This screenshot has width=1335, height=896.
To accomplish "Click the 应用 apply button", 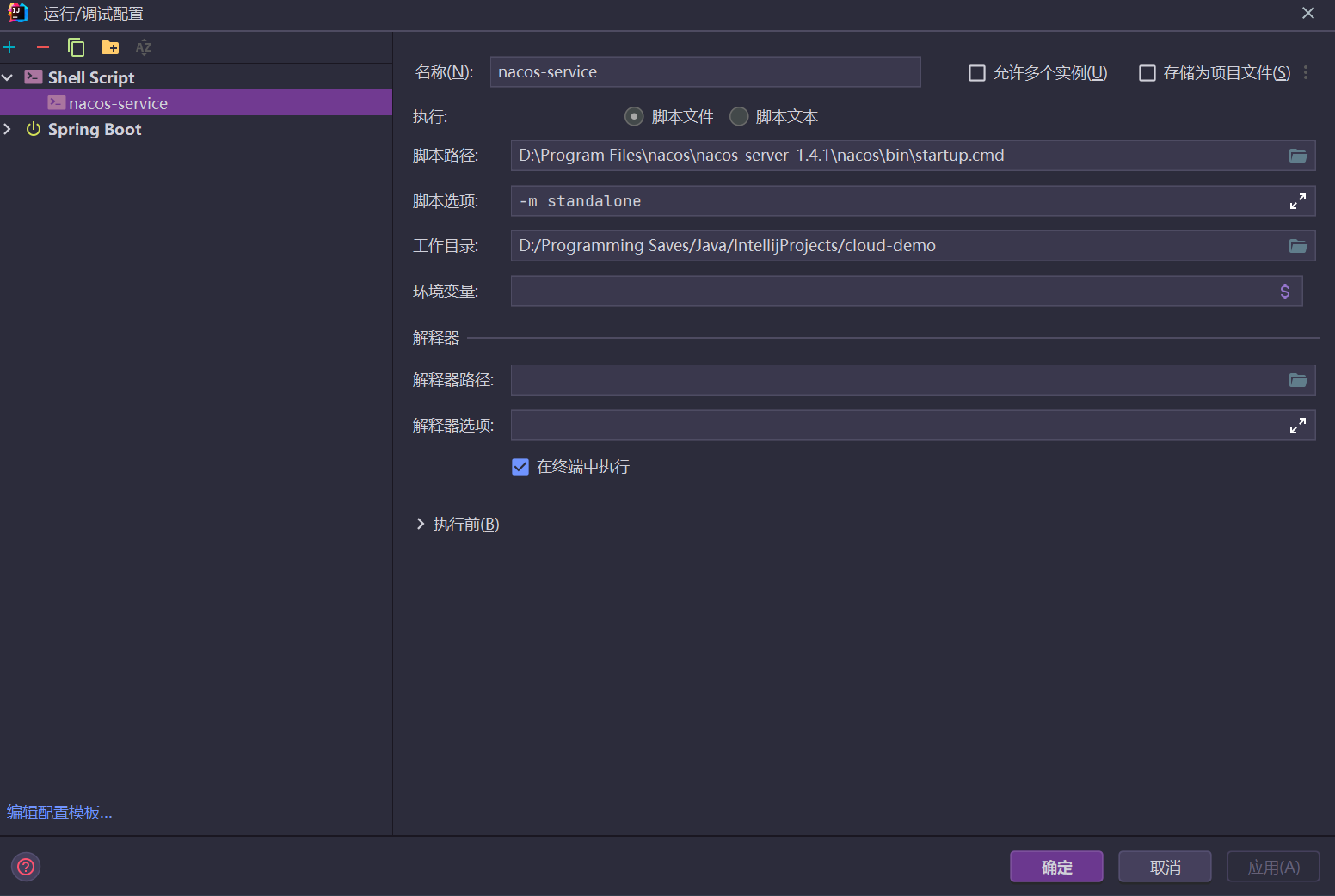I will click(1273, 867).
